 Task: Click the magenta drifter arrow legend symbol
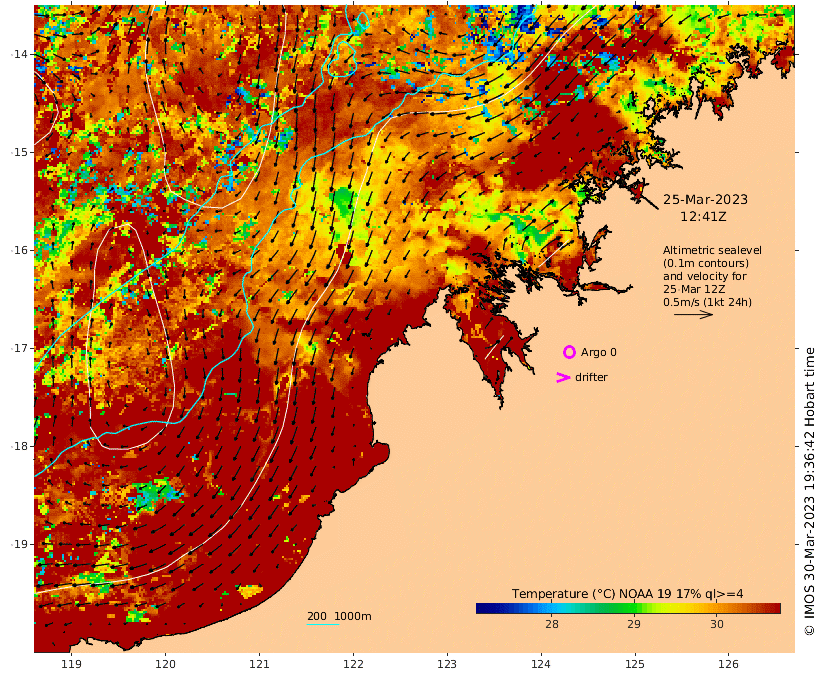click(x=563, y=377)
